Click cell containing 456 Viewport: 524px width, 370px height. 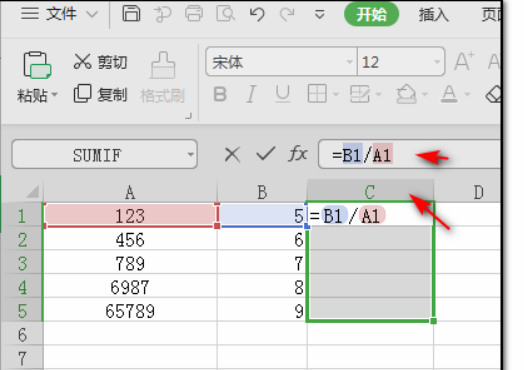[130, 239]
